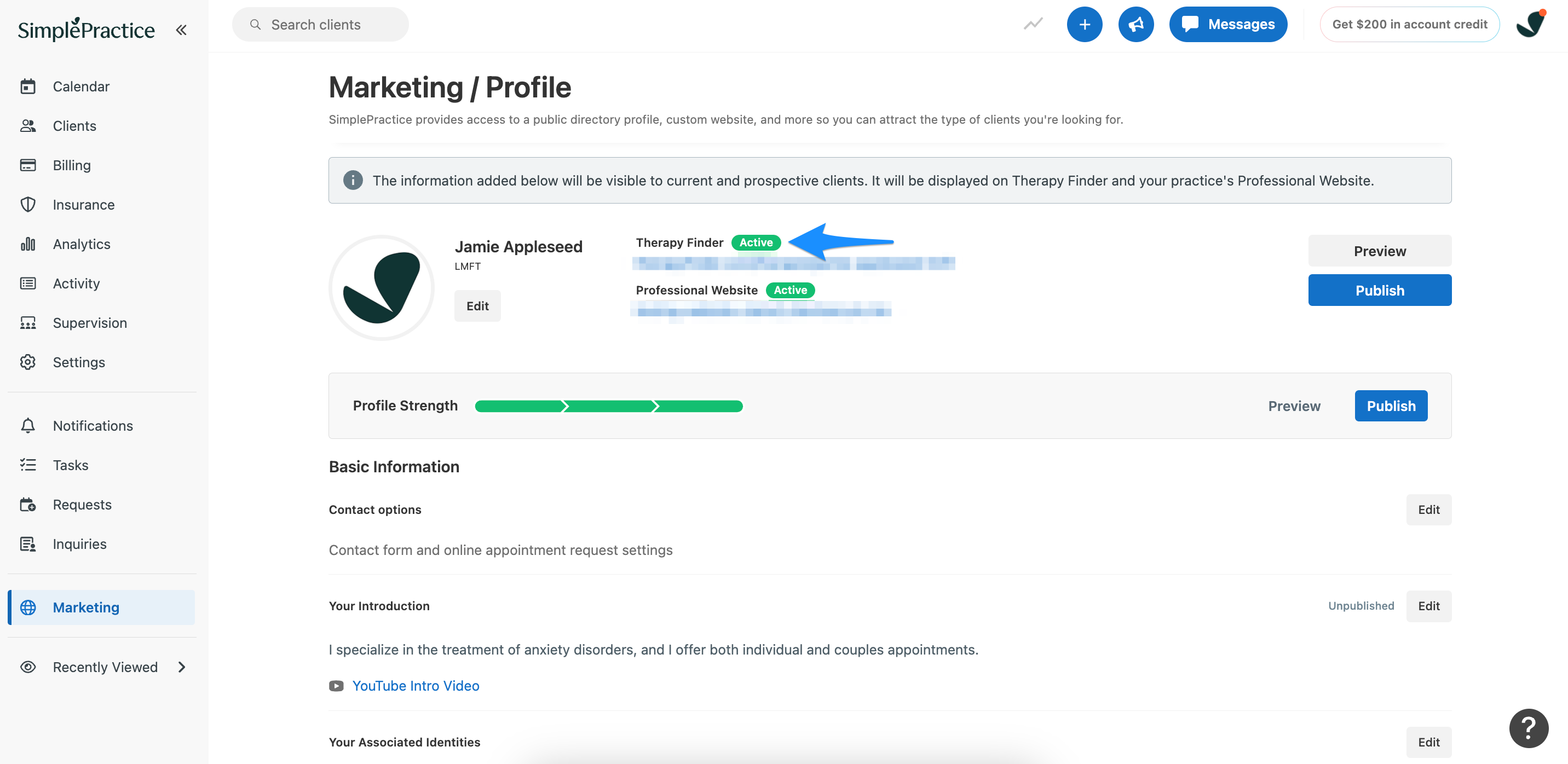The image size is (1568, 764).
Task: Select Marketing in the sidebar
Action: coord(102,607)
